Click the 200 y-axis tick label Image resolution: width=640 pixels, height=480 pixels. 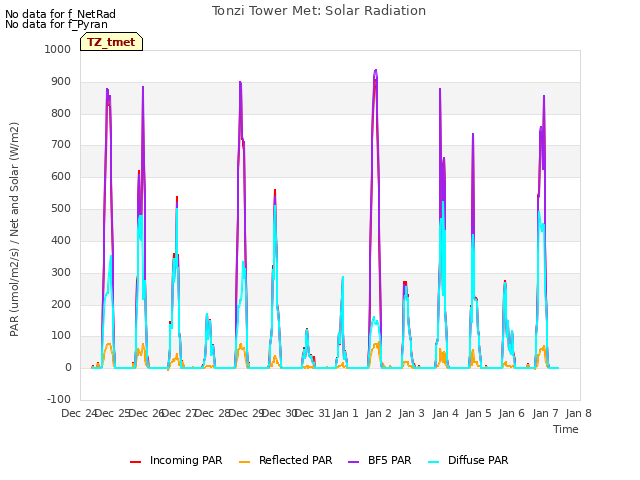pyautogui.click(x=61, y=304)
